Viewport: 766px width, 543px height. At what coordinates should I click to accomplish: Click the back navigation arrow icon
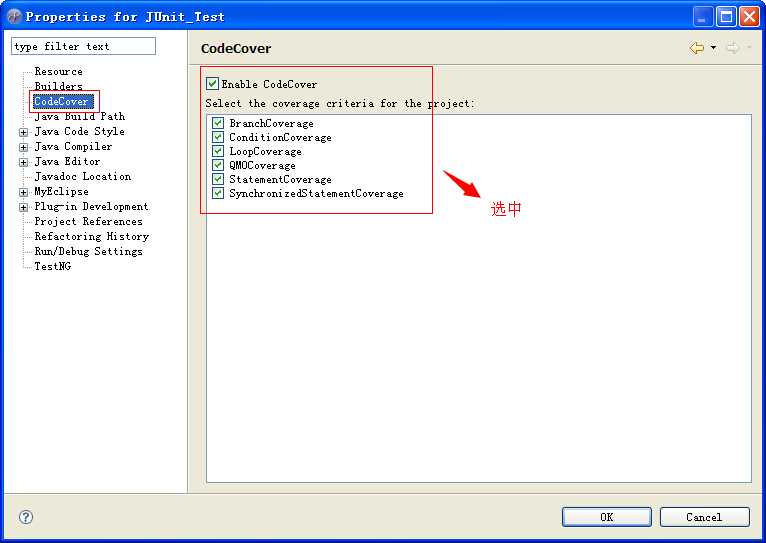pos(697,48)
